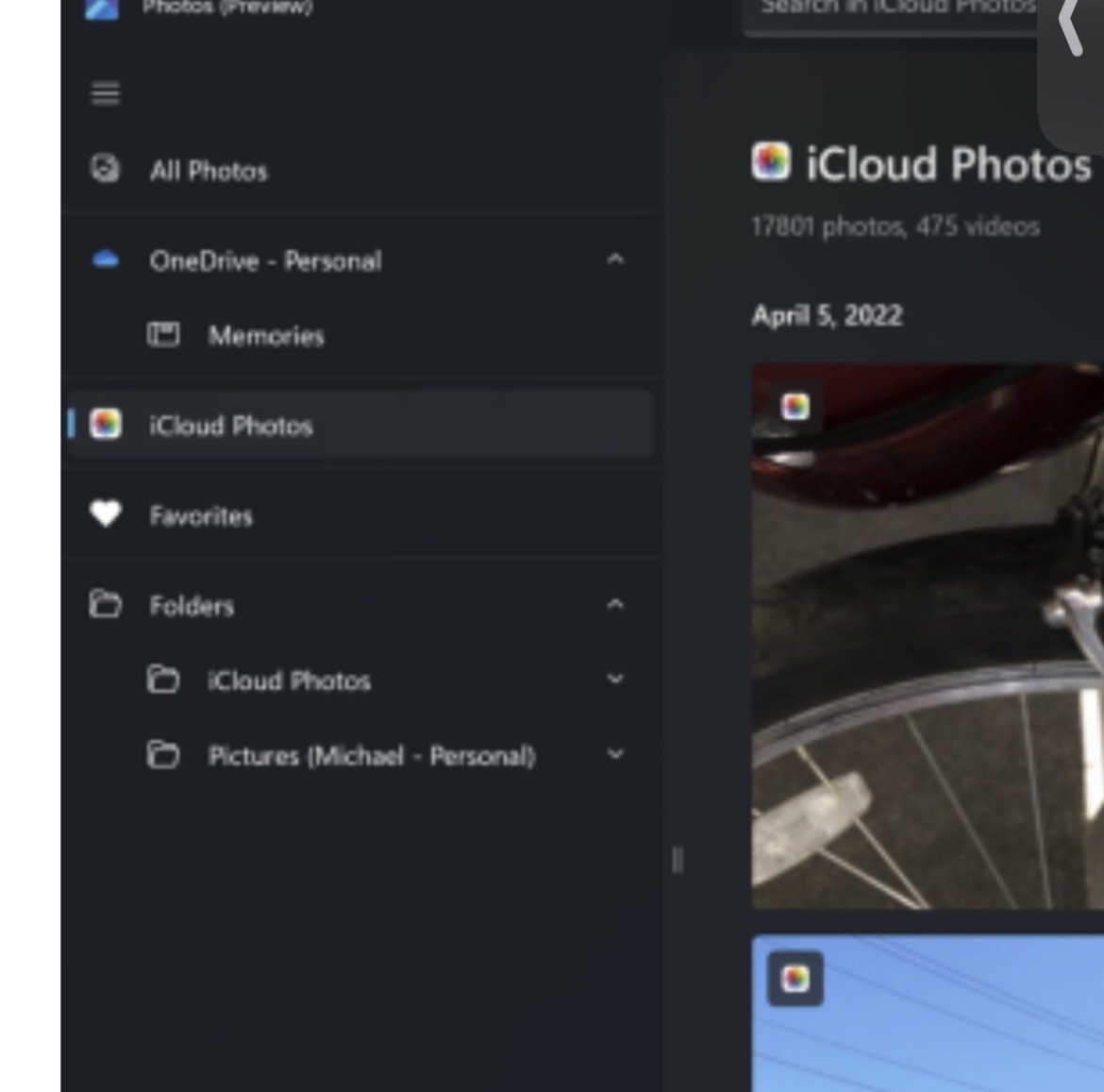Click the All Photos sidebar icon
1104x1092 pixels.
105,169
